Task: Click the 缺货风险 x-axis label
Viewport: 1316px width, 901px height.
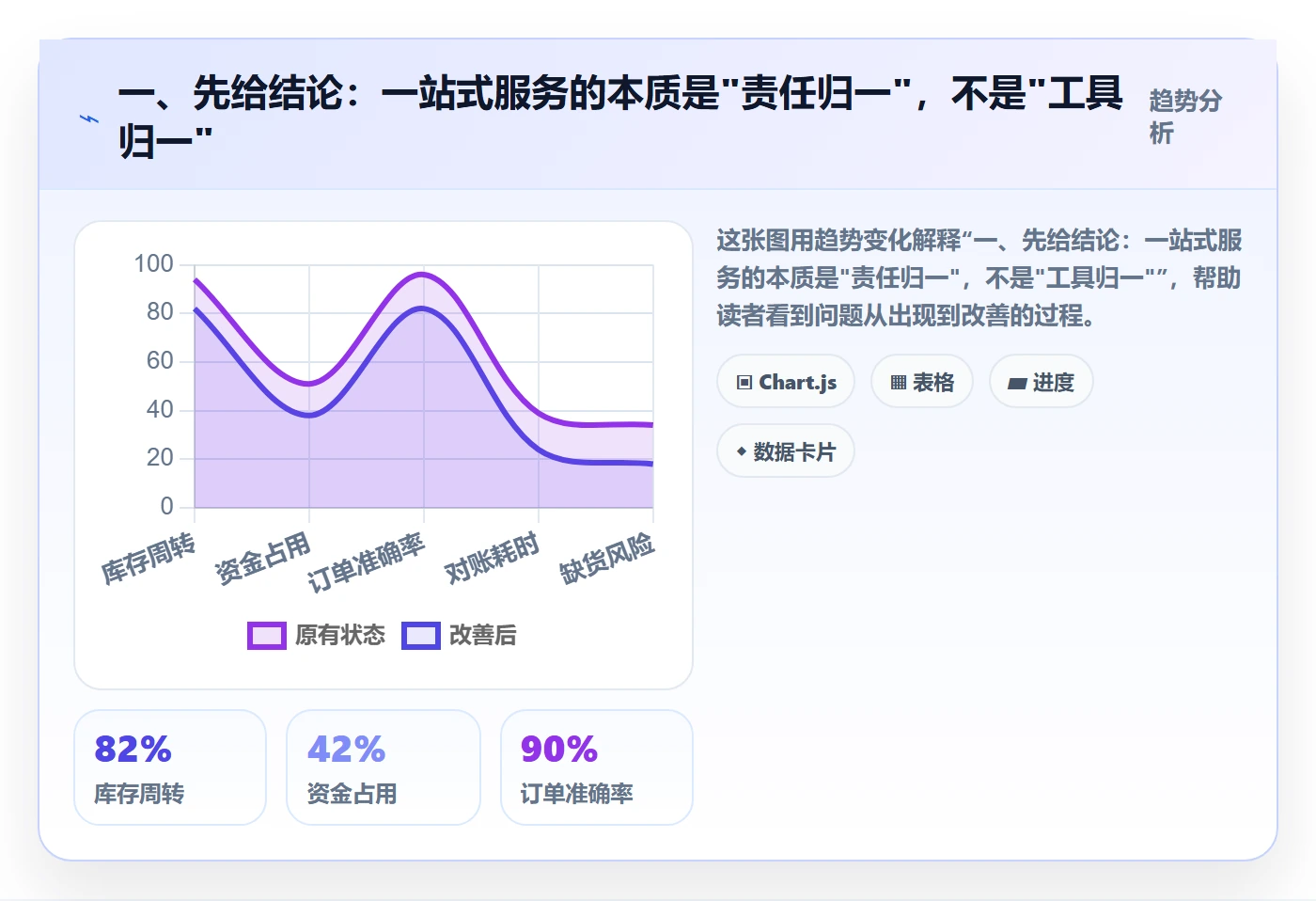Action: tap(607, 558)
